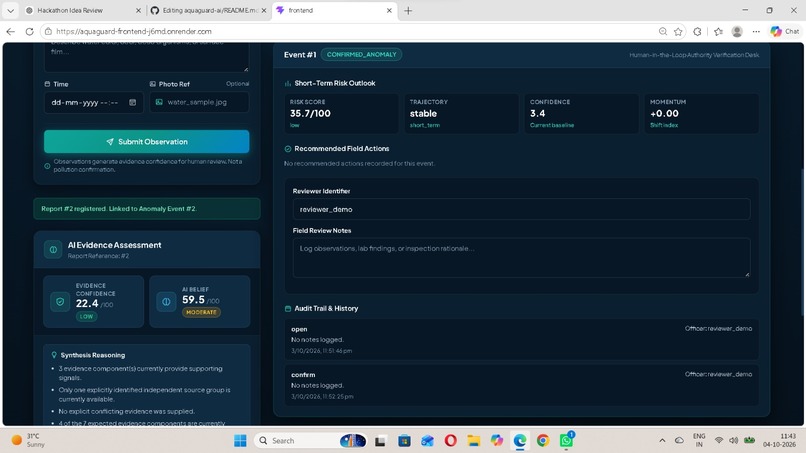Open Google Chrome from the taskbar
This screenshot has width=806, height=453.
543,441
